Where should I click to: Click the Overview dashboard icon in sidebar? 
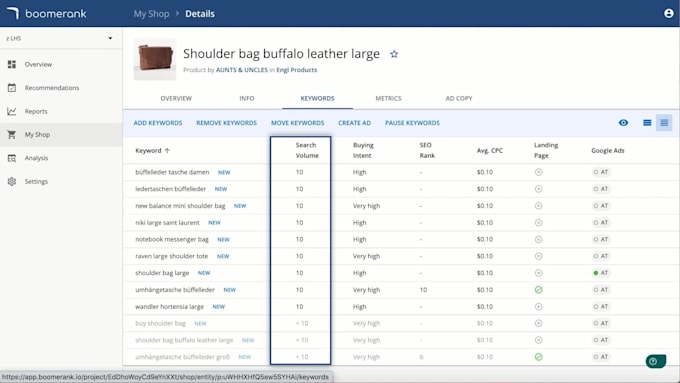[x=12, y=64]
